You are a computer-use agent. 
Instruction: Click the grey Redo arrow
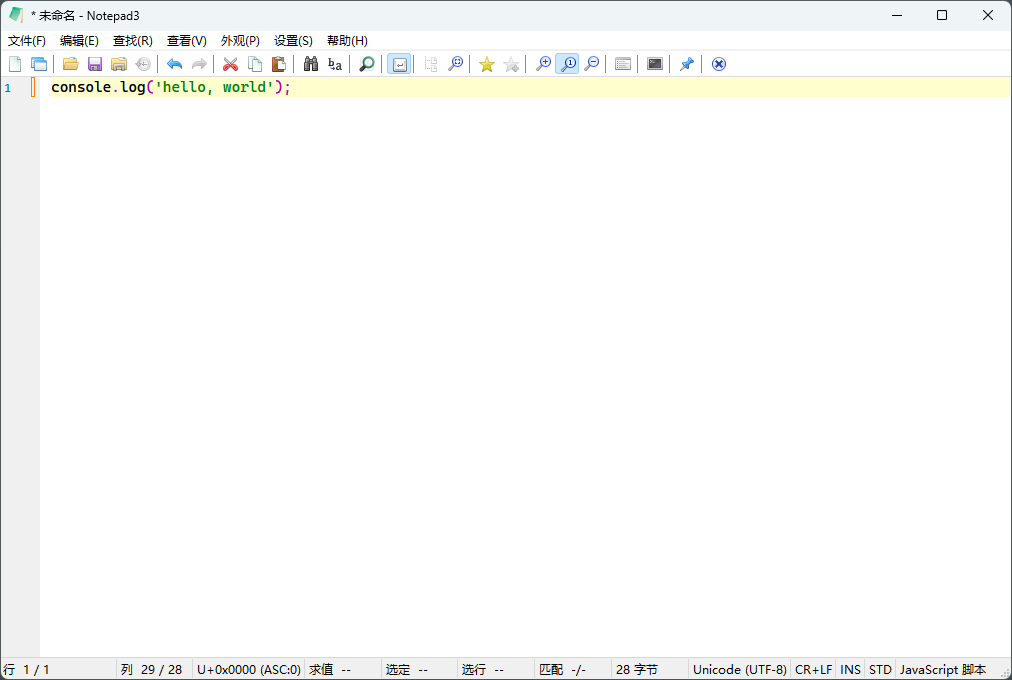pyautogui.click(x=199, y=64)
